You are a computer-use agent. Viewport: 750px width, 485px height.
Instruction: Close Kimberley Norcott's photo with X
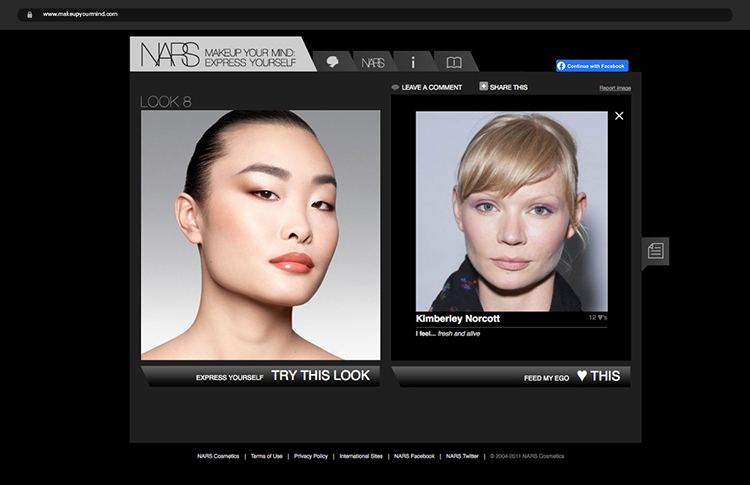[619, 116]
